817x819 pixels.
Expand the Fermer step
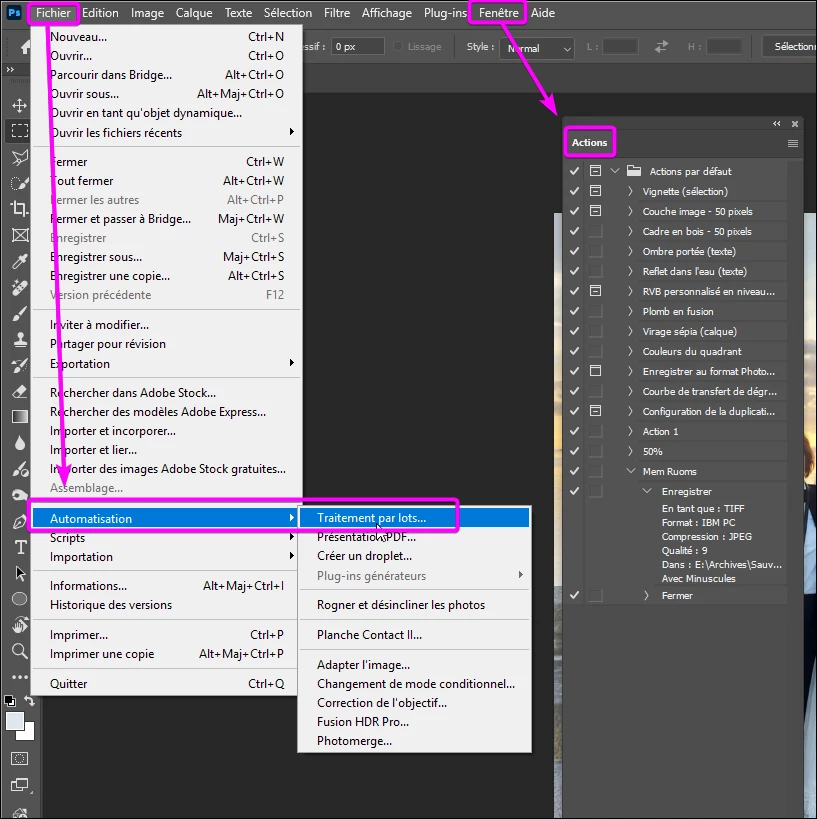[x=646, y=595]
